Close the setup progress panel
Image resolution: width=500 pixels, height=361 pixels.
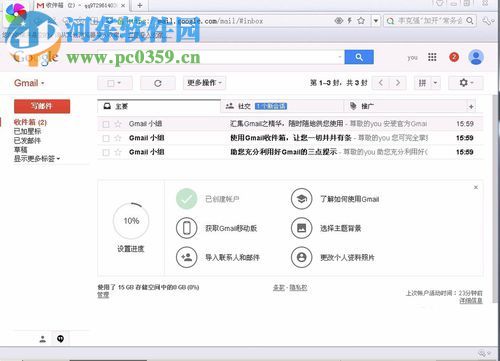[x=476, y=187]
